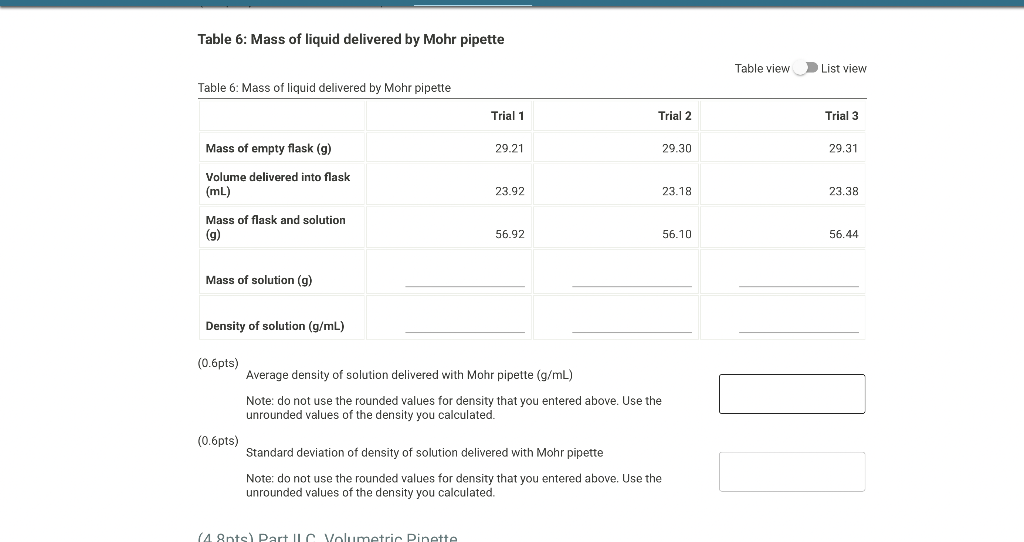The height and width of the screenshot is (542, 1024).
Task: Click the value 29.30 in empty flask row
Action: (677, 148)
